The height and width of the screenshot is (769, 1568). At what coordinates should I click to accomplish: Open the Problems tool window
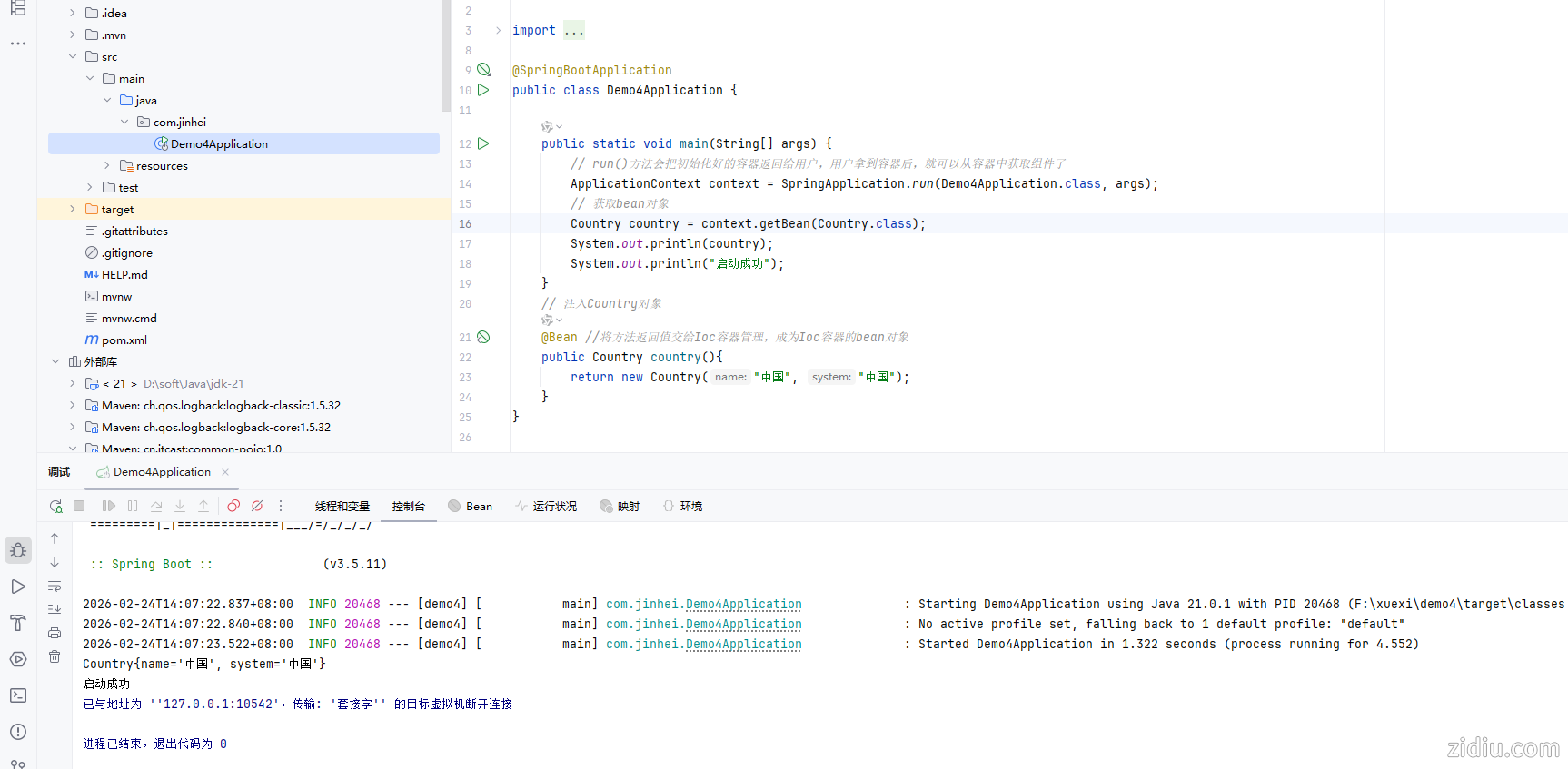[x=18, y=732]
